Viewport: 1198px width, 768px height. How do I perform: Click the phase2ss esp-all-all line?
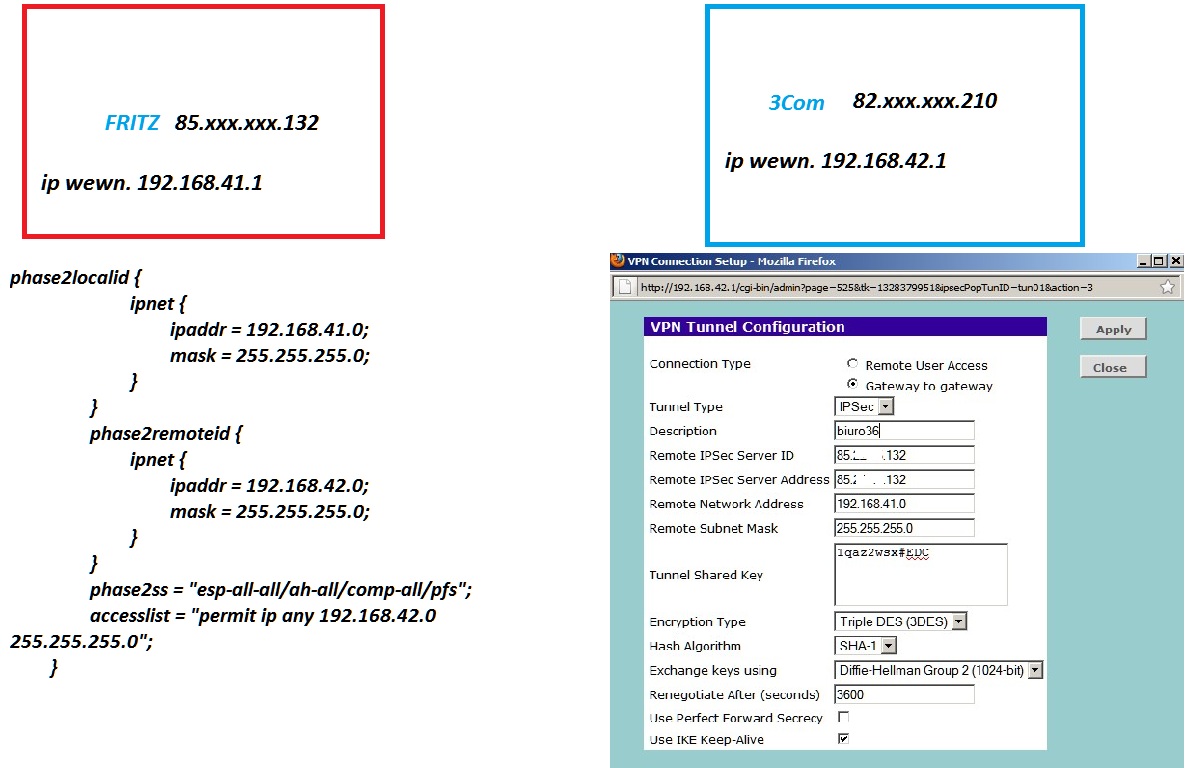tap(280, 589)
